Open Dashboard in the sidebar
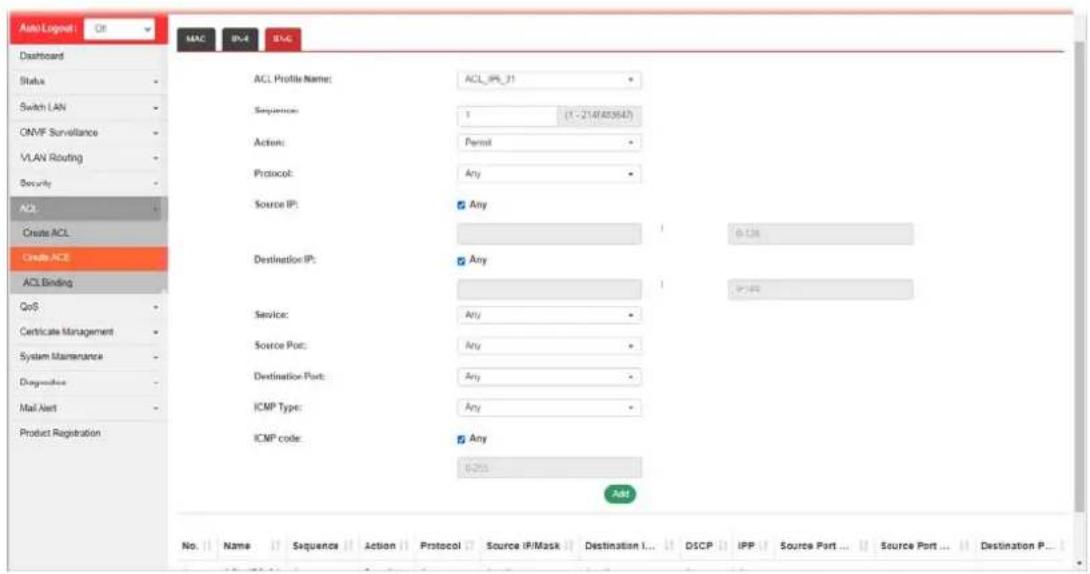 click(x=88, y=56)
